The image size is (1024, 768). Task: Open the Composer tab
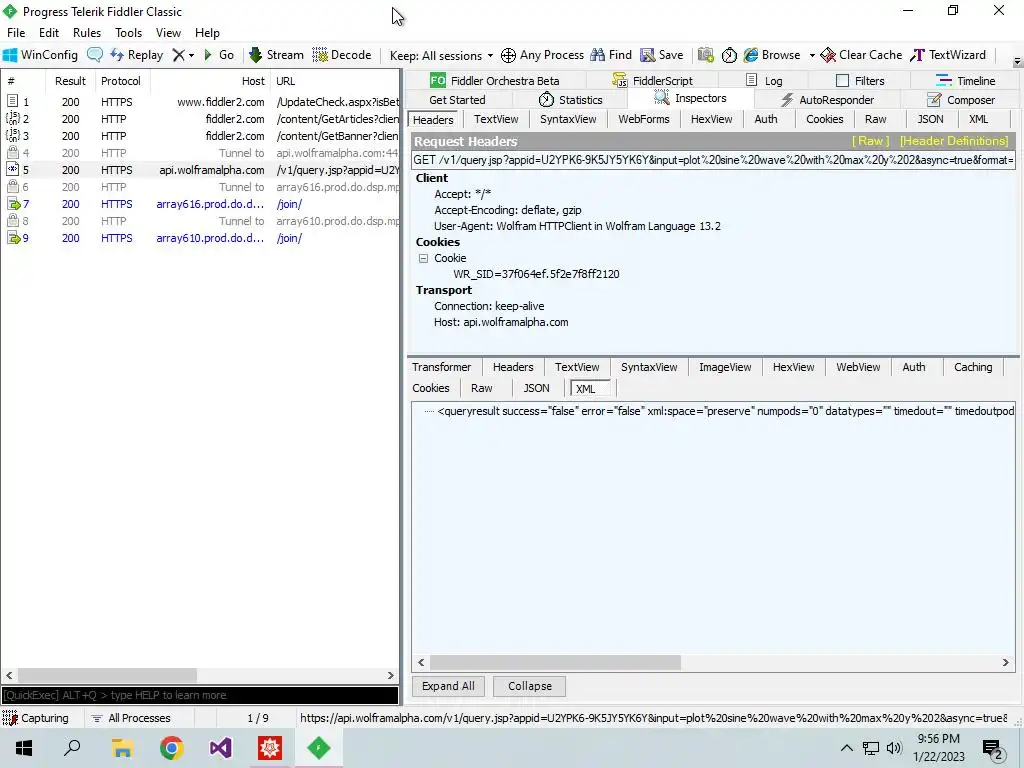pos(961,100)
